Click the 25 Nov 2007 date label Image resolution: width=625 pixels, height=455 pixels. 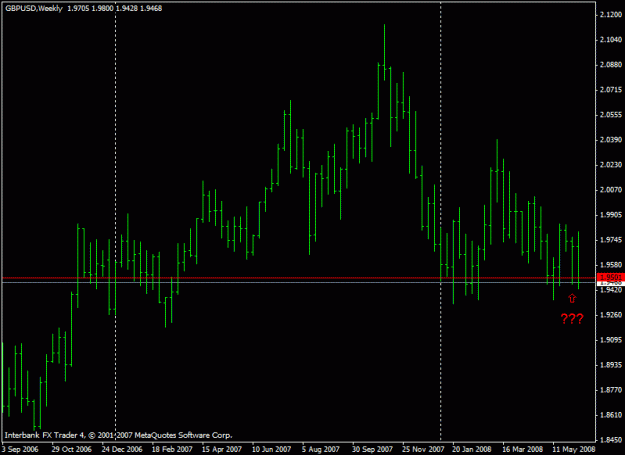tap(423, 449)
